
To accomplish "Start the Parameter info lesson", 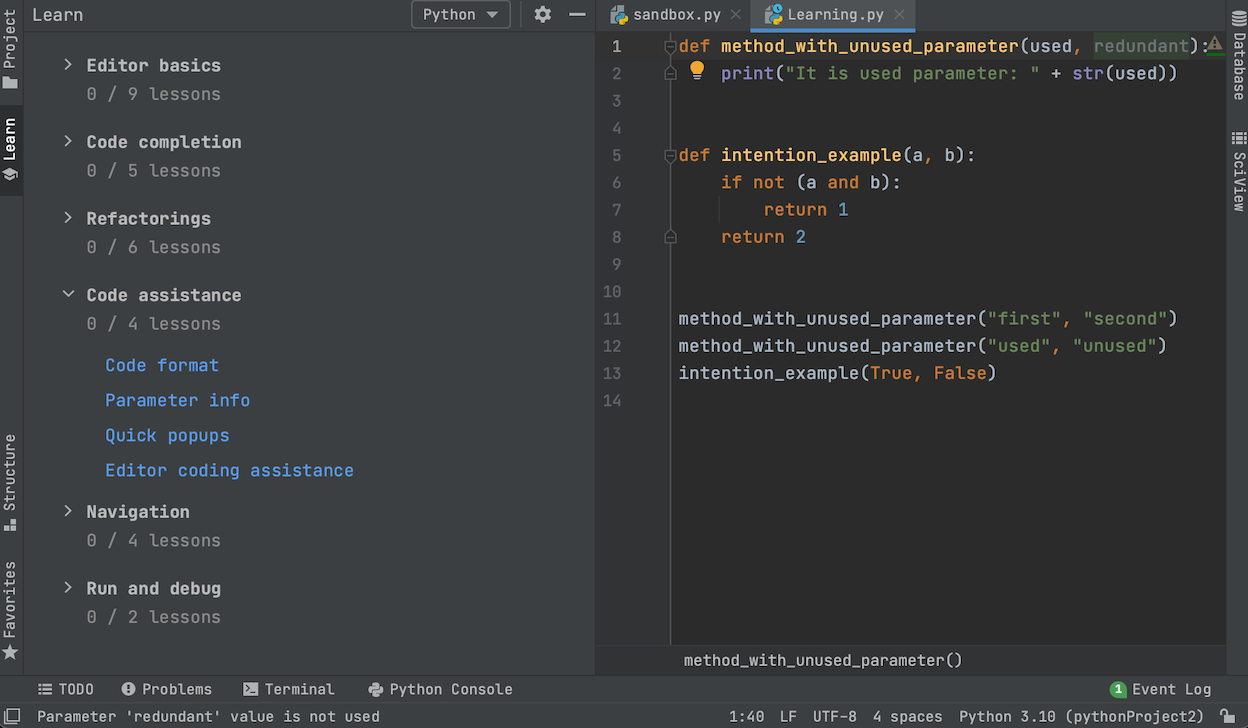I will [178, 400].
